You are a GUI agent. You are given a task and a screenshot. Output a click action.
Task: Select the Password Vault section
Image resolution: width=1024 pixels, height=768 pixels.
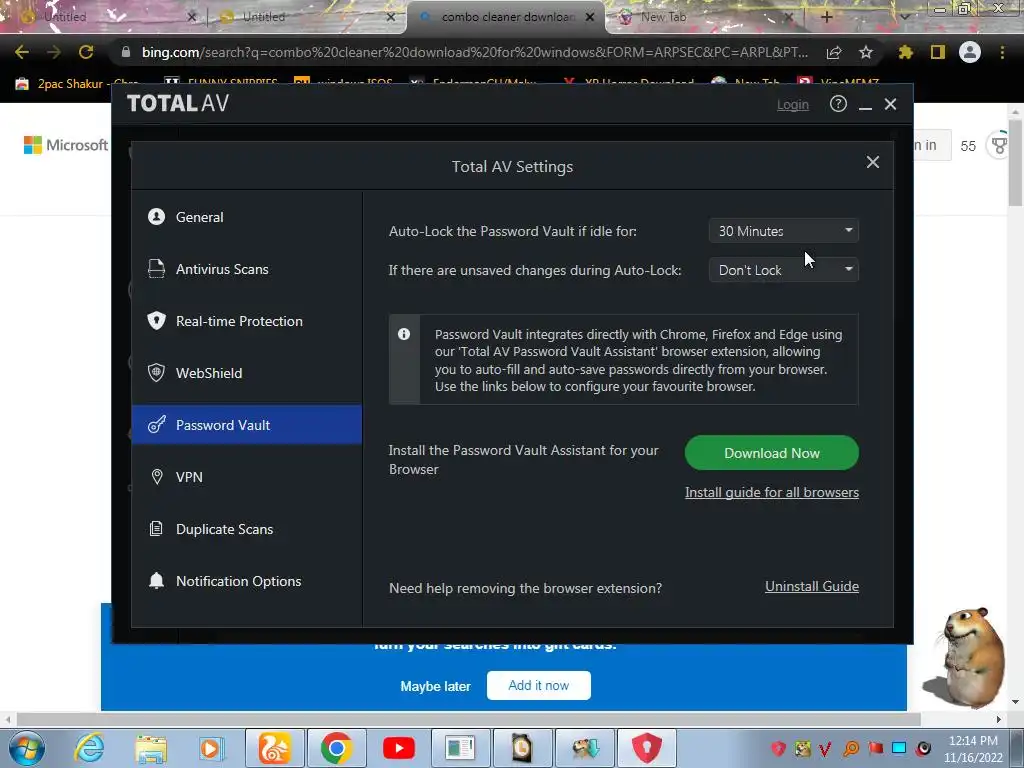247,425
